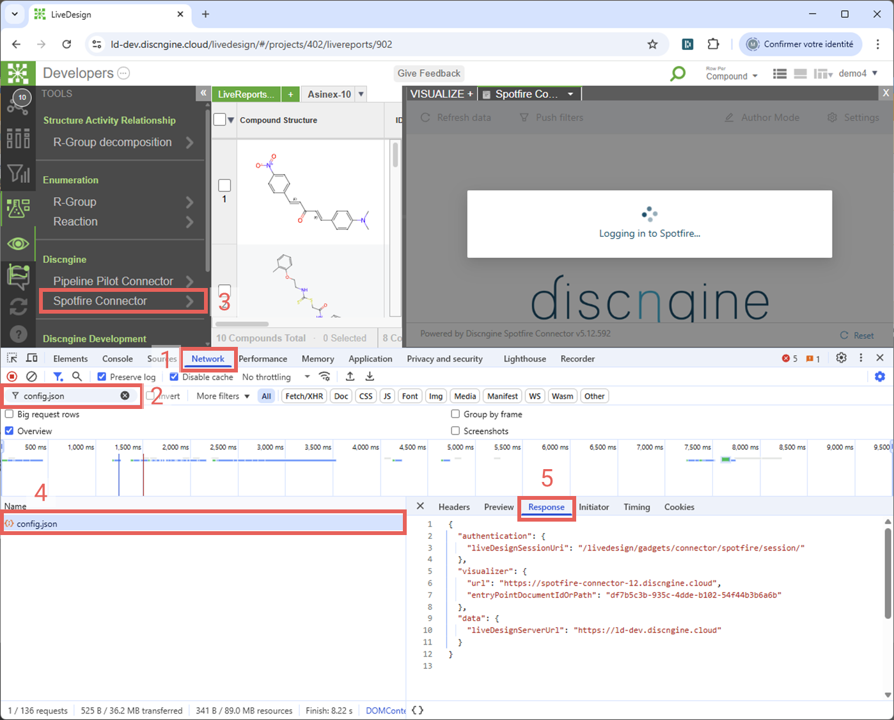Open the compounds icon with 10 badge
This screenshot has height=720, width=894.
pyautogui.click(x=18, y=103)
